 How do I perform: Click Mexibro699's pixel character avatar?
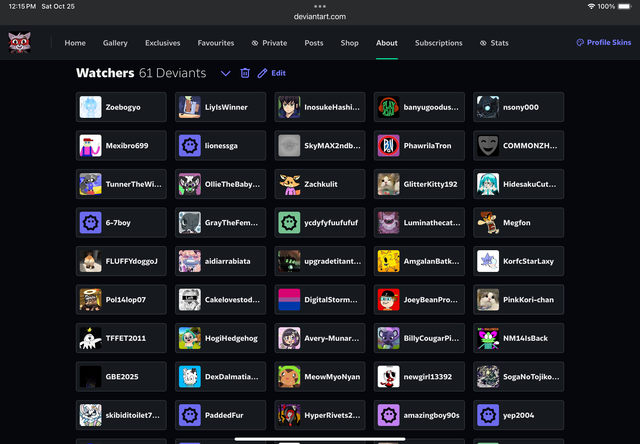click(90, 146)
